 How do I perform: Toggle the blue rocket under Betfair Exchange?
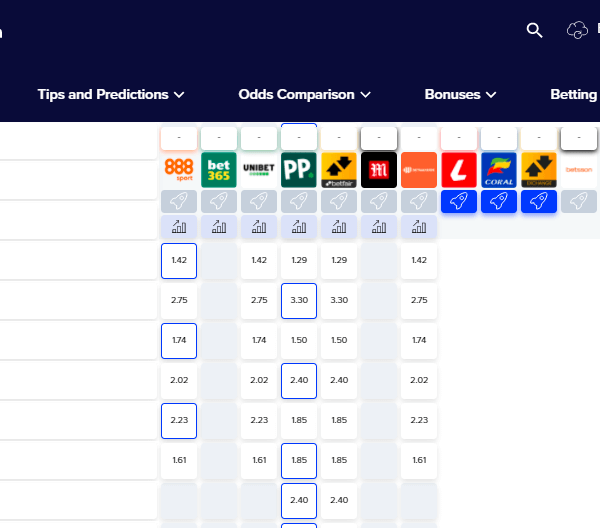pyautogui.click(x=539, y=201)
